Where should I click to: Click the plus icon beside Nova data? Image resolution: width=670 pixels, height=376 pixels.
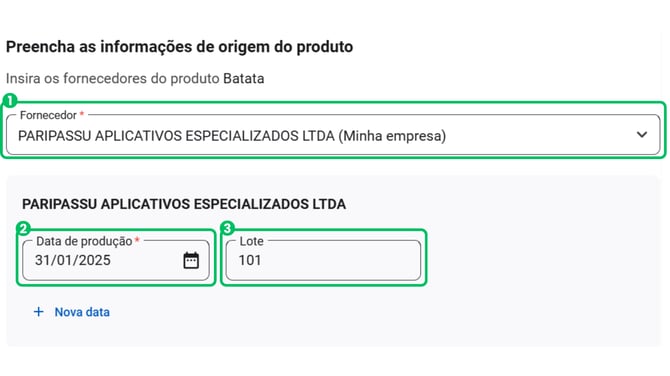tap(38, 312)
